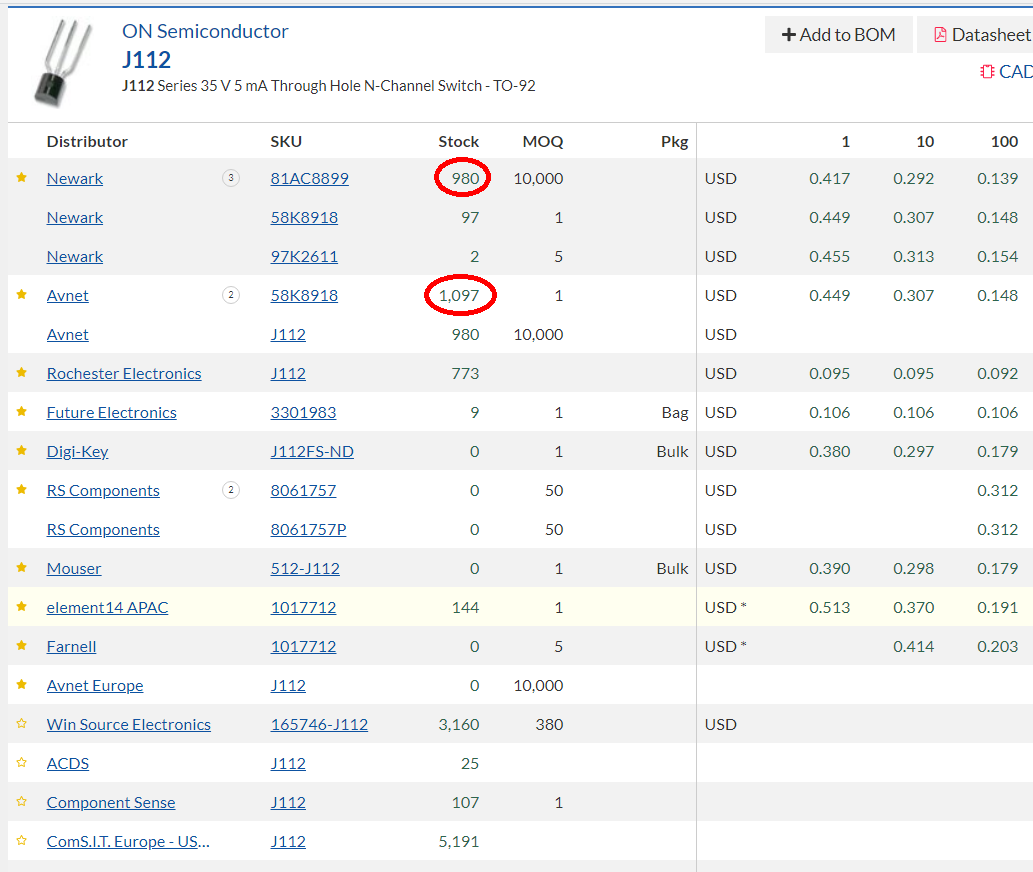Open the Newark link in row 81AC8899
1033x872 pixels.
click(74, 178)
